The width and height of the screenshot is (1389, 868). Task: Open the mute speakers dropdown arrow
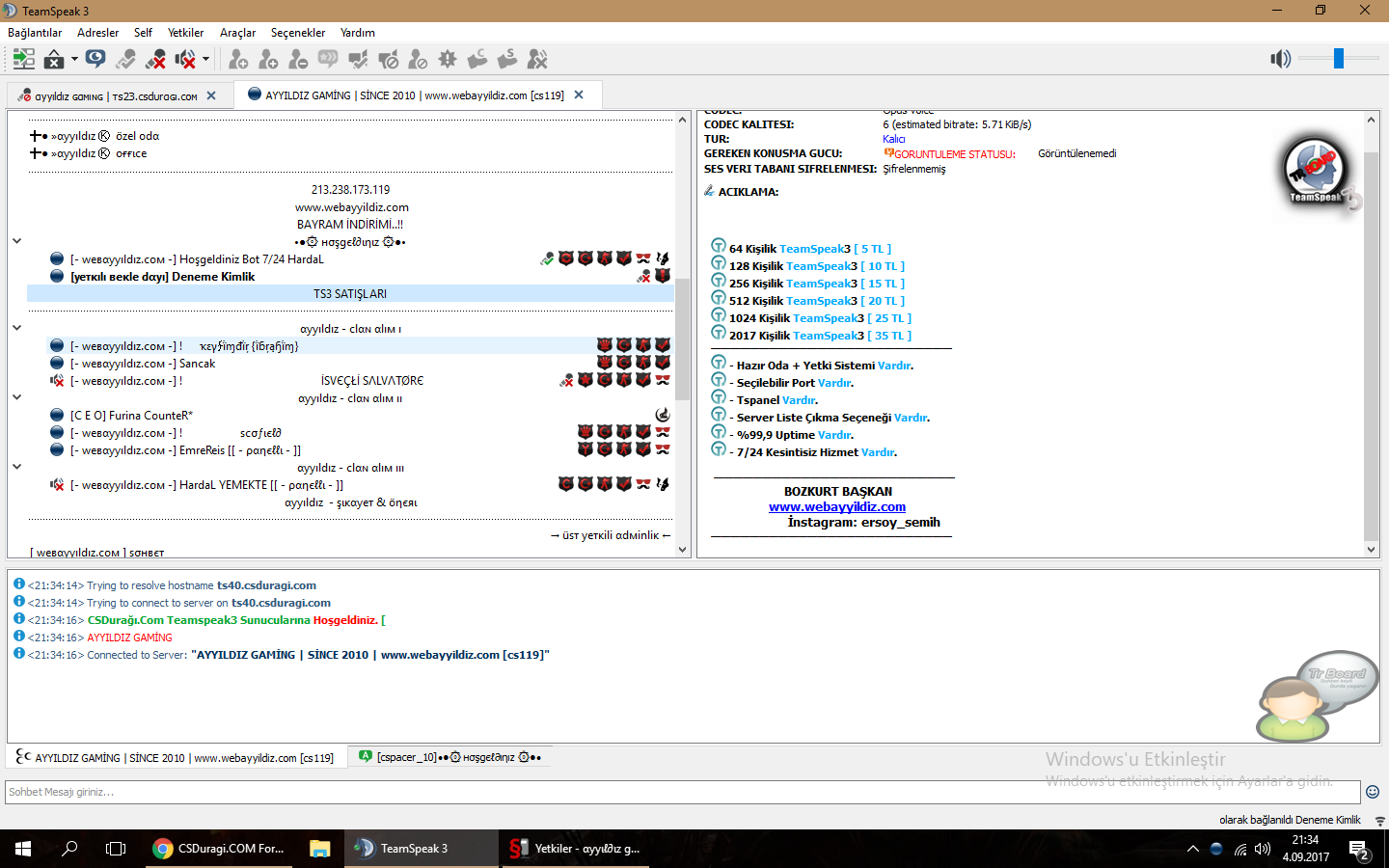[x=205, y=60]
